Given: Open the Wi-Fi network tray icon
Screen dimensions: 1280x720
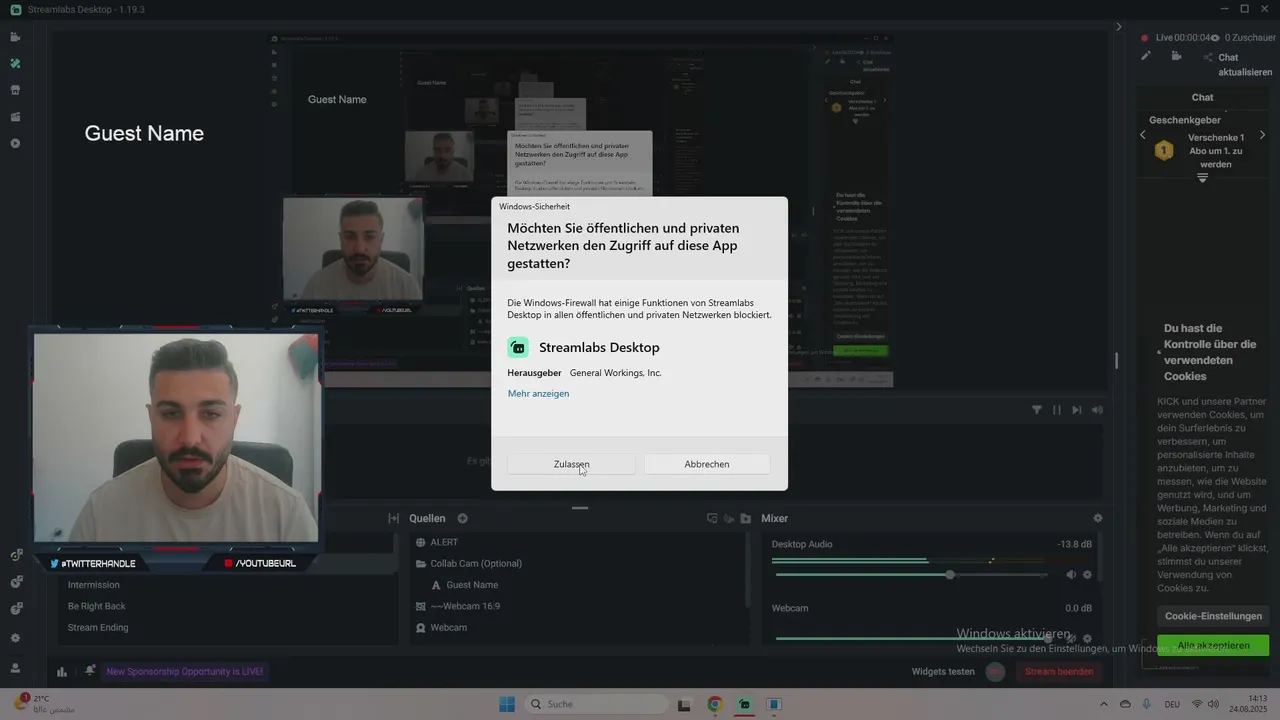Looking at the screenshot, I should point(1197,704).
